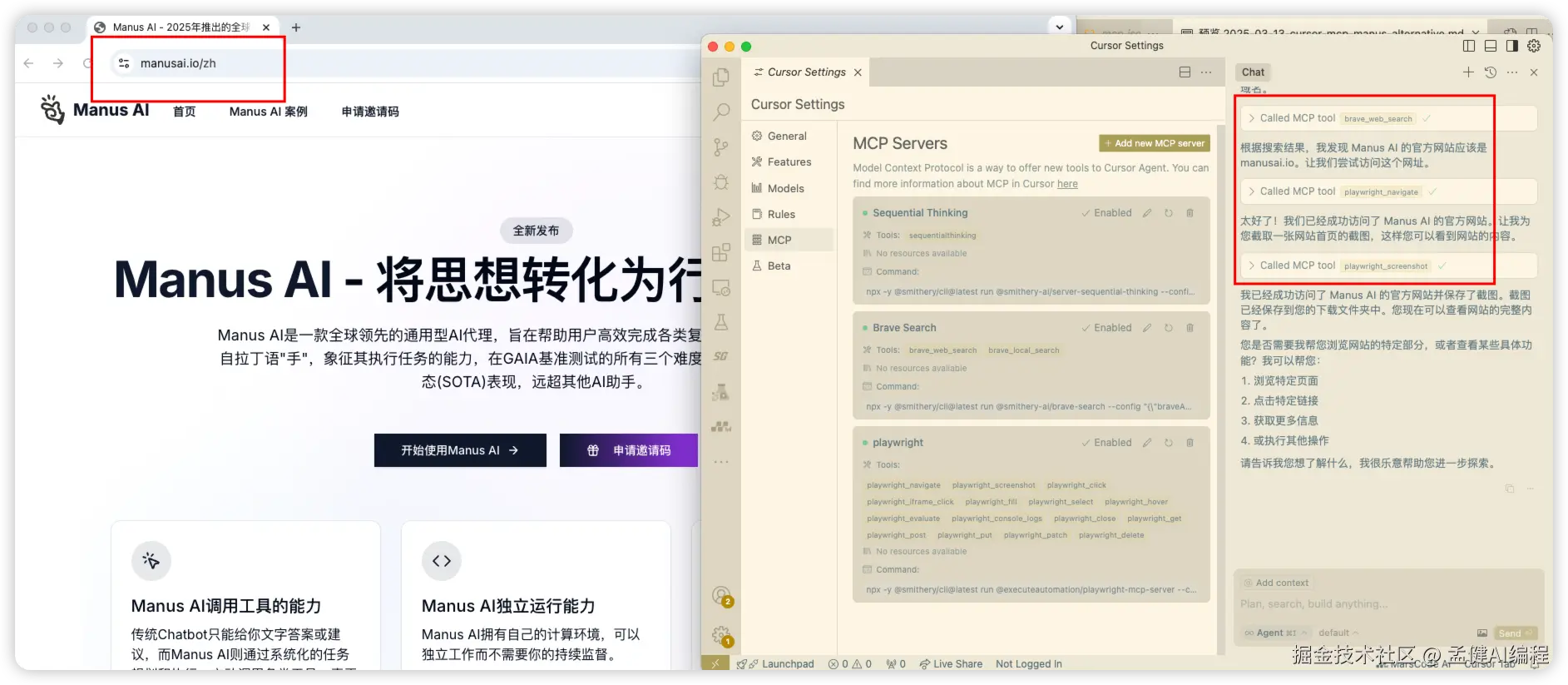Open more actions in the chat header
The height and width of the screenshot is (685, 1568).
[1512, 72]
